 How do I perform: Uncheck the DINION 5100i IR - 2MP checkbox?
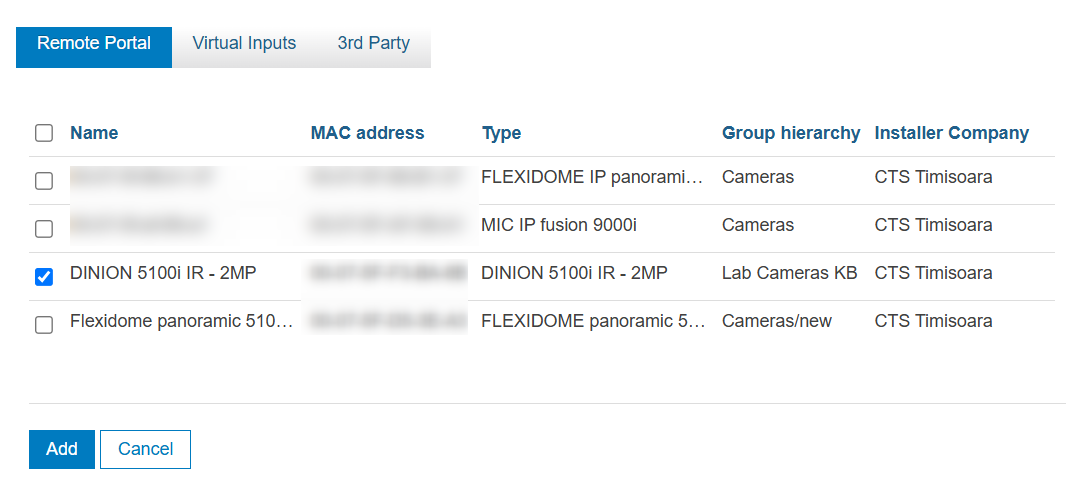tap(44, 277)
